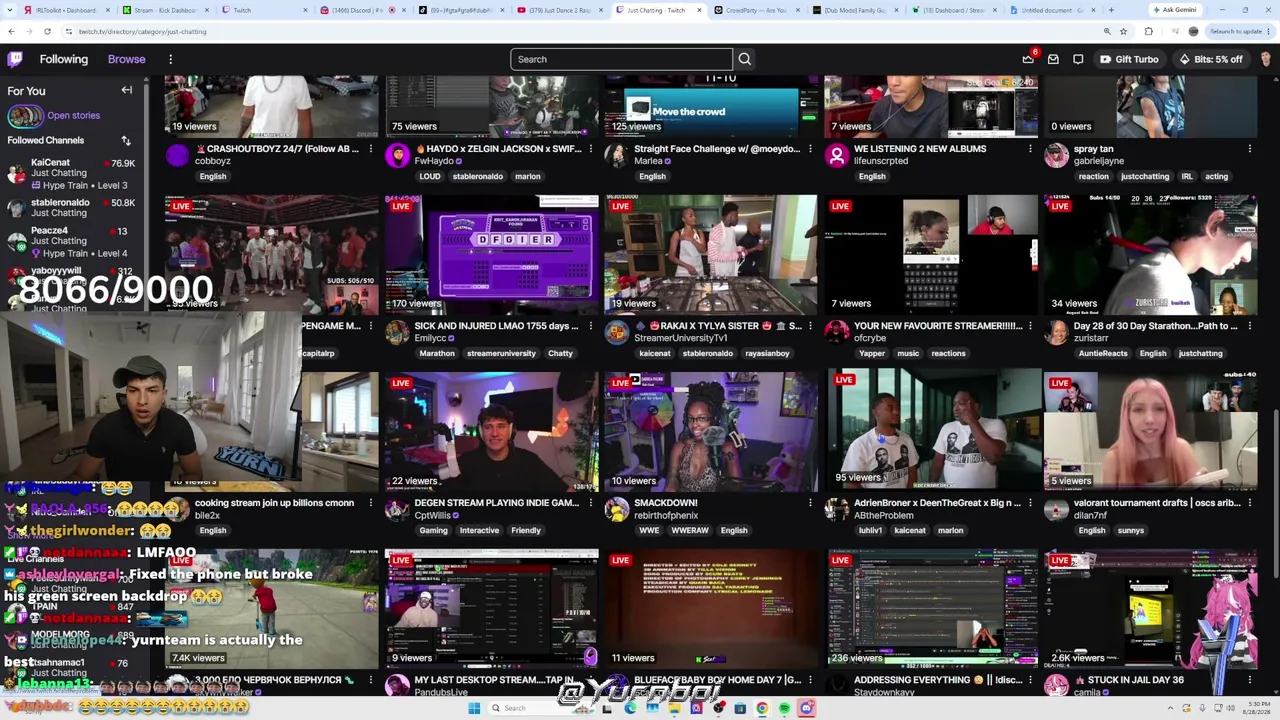
Task: Click the browser address bar URL
Action: click(145, 31)
